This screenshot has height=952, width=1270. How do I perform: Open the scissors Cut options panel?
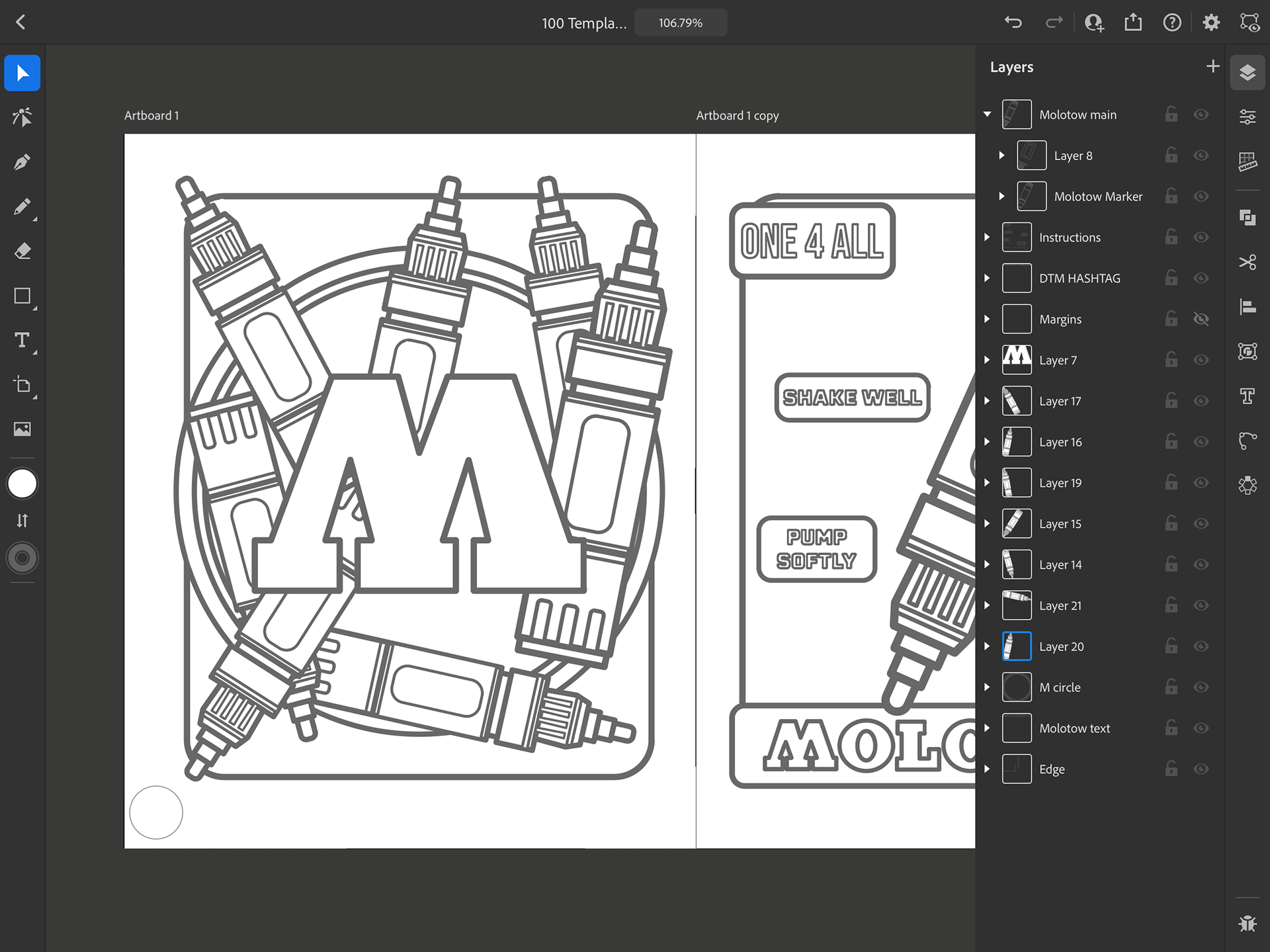pos(1248,263)
